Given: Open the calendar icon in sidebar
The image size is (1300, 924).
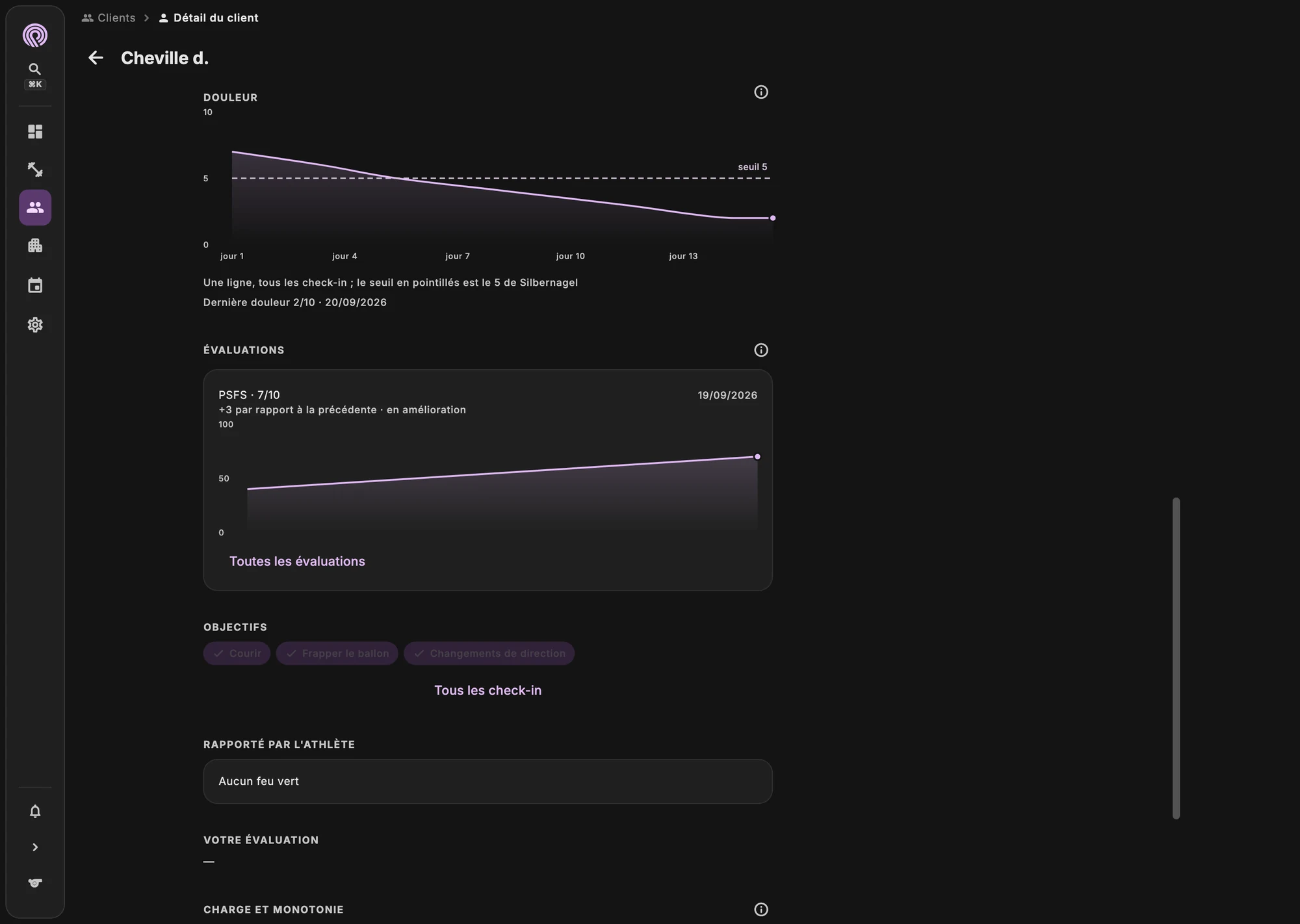Looking at the screenshot, I should click(x=35, y=285).
